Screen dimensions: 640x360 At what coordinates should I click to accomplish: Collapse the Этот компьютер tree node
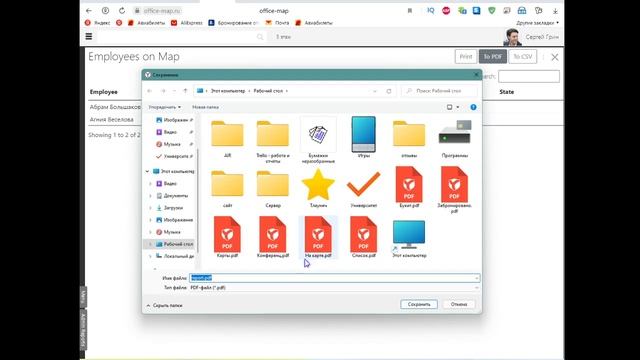(147, 171)
